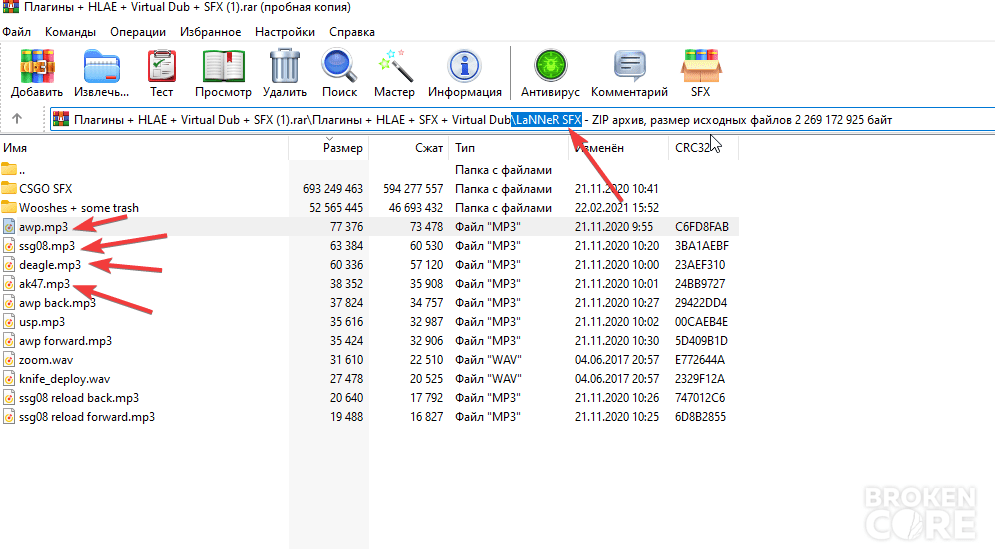Click the SFX box toolbar icon

pos(701,67)
